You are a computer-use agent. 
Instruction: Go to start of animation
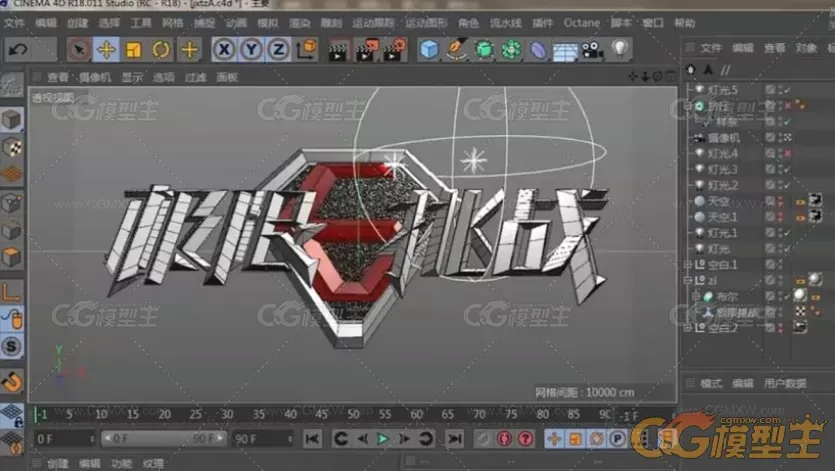(x=312, y=439)
